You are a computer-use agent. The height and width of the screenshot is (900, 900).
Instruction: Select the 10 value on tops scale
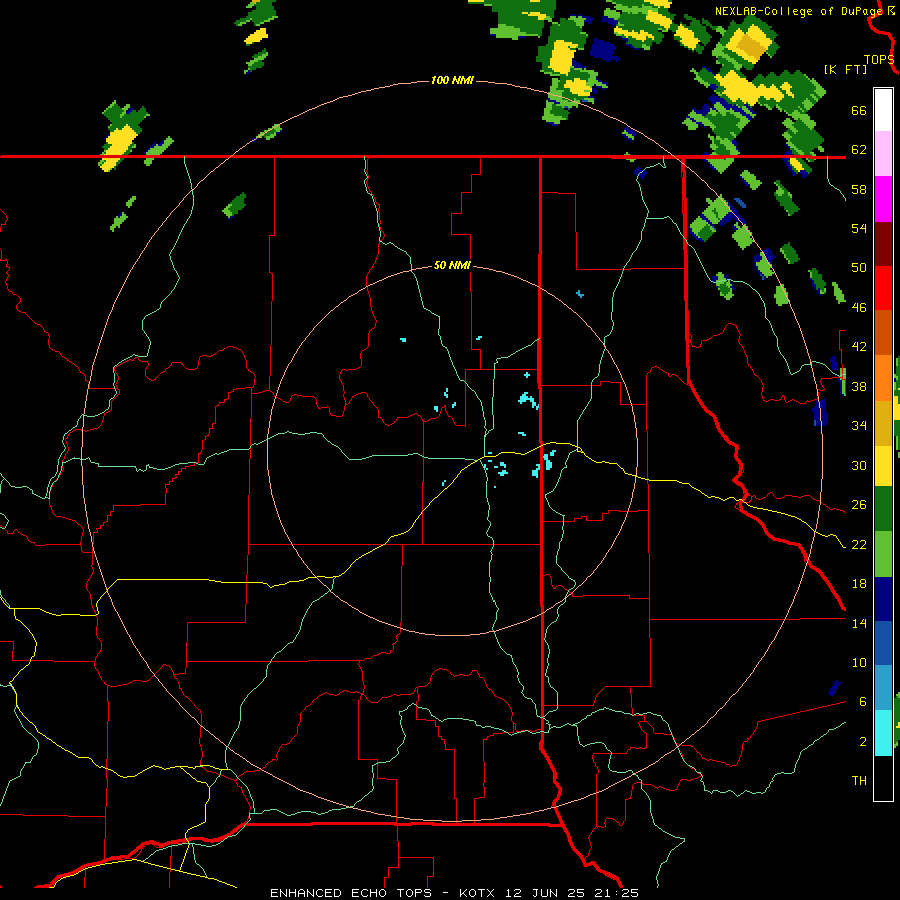point(859,662)
